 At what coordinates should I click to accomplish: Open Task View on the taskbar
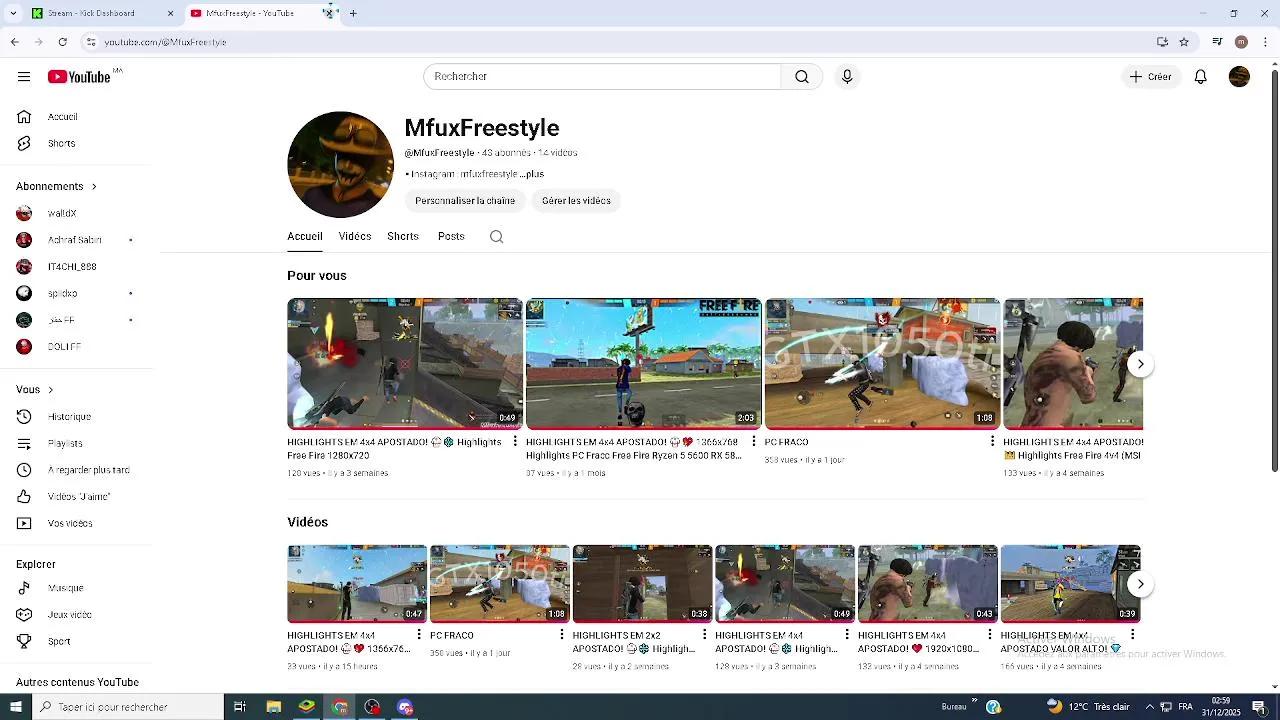240,707
